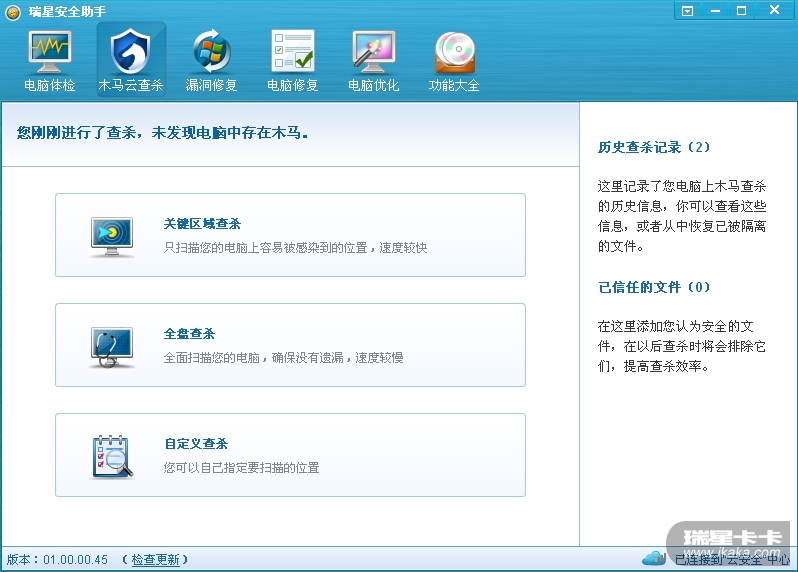Start 关键区域查杀 quick scan
The width and height of the screenshot is (798, 572).
point(290,235)
